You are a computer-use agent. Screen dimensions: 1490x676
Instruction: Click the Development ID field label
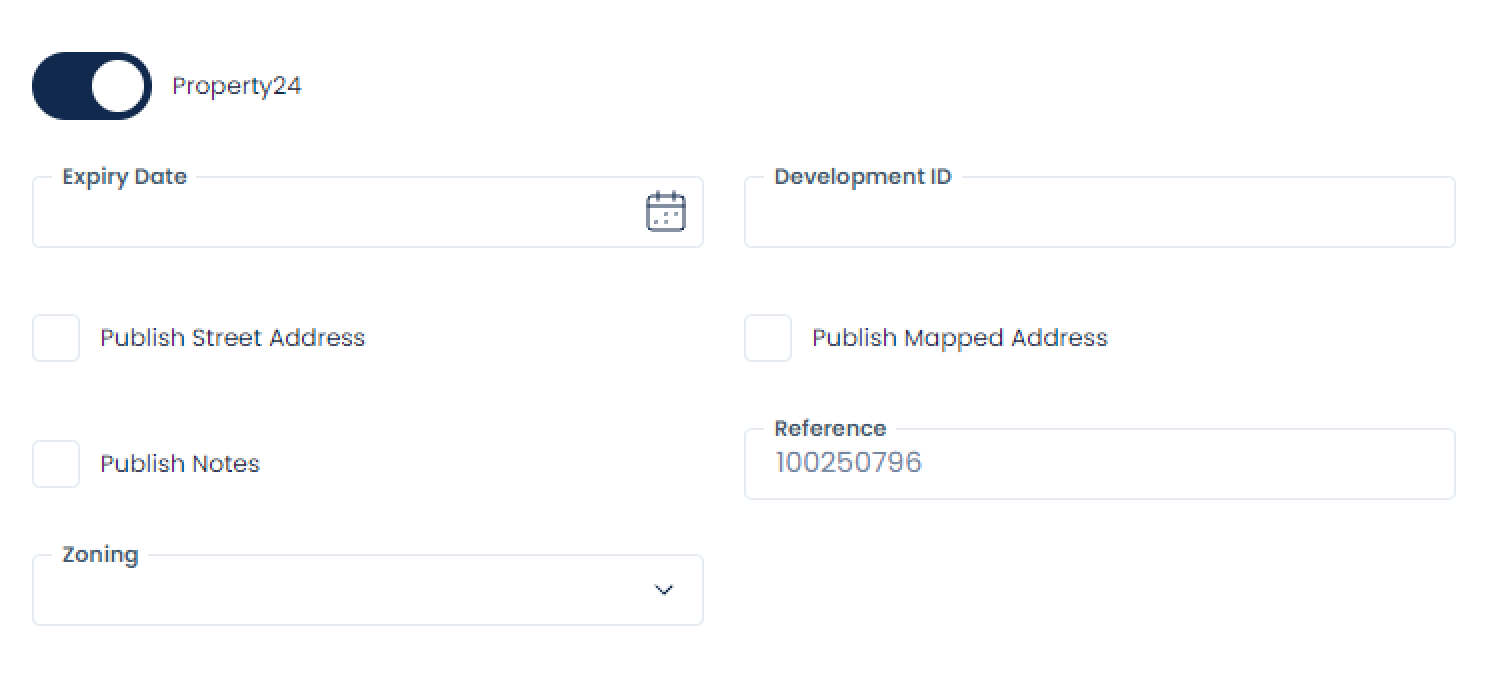[862, 177]
